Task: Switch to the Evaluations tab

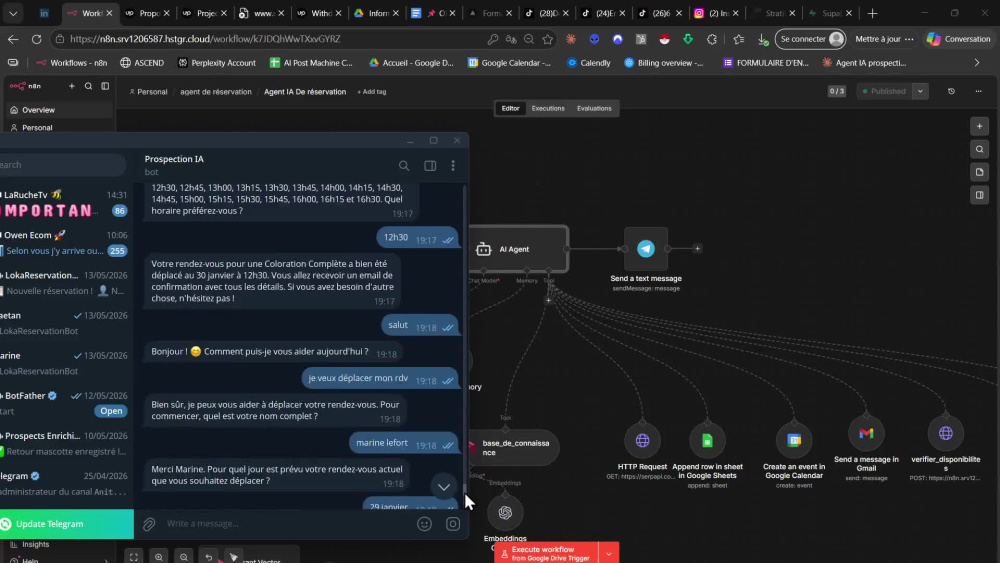Action: [x=594, y=108]
